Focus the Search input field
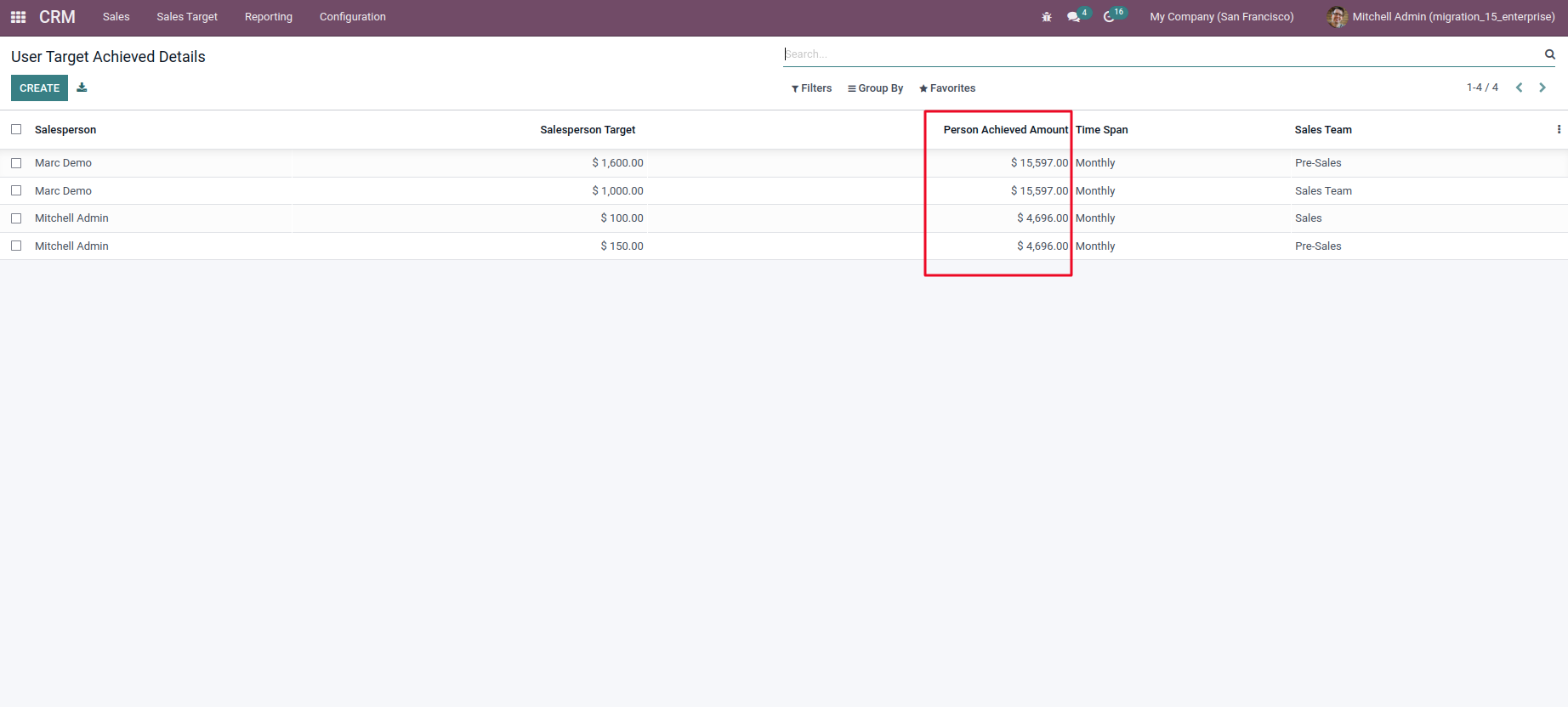The height and width of the screenshot is (707, 1568). (1162, 54)
